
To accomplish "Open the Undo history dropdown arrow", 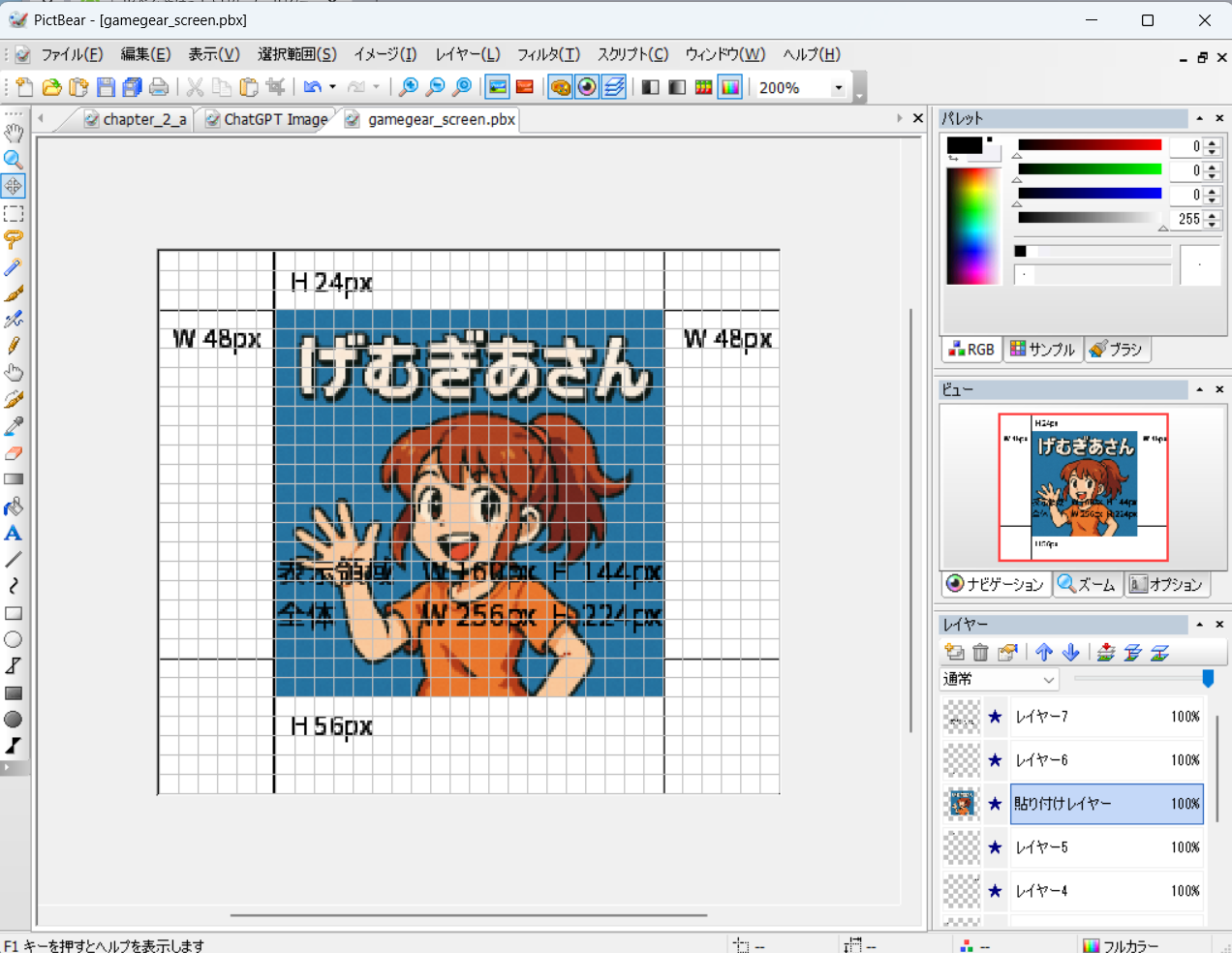I will click(333, 87).
